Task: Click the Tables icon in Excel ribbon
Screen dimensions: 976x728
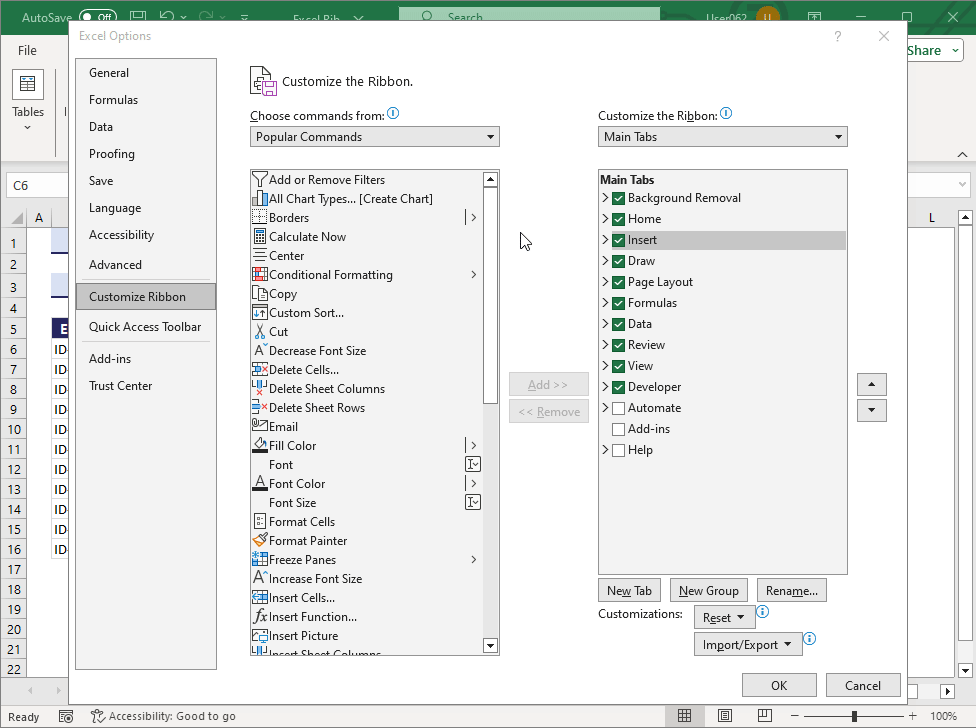Action: tap(28, 84)
